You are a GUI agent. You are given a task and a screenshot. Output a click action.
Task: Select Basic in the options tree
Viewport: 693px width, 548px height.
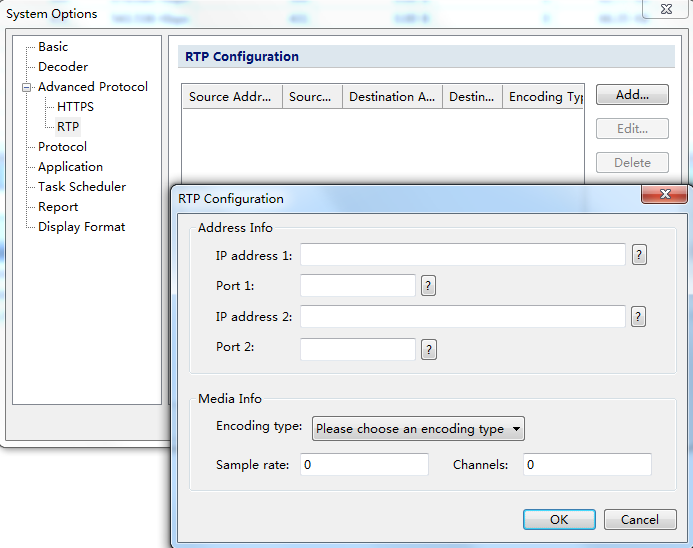pos(53,46)
